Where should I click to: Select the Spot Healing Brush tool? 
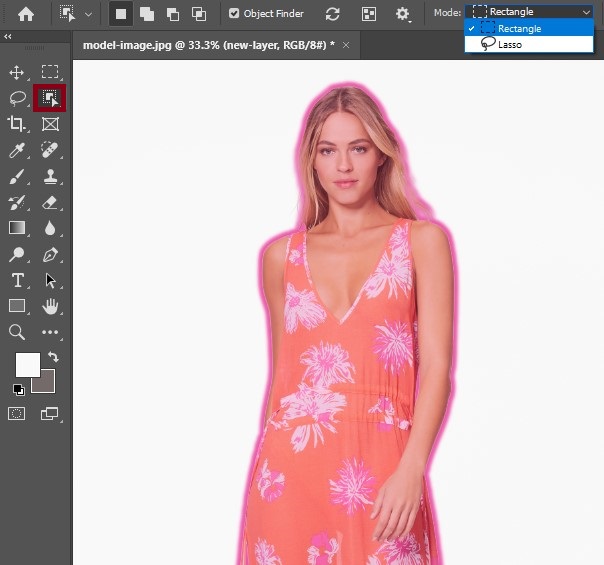[50, 150]
